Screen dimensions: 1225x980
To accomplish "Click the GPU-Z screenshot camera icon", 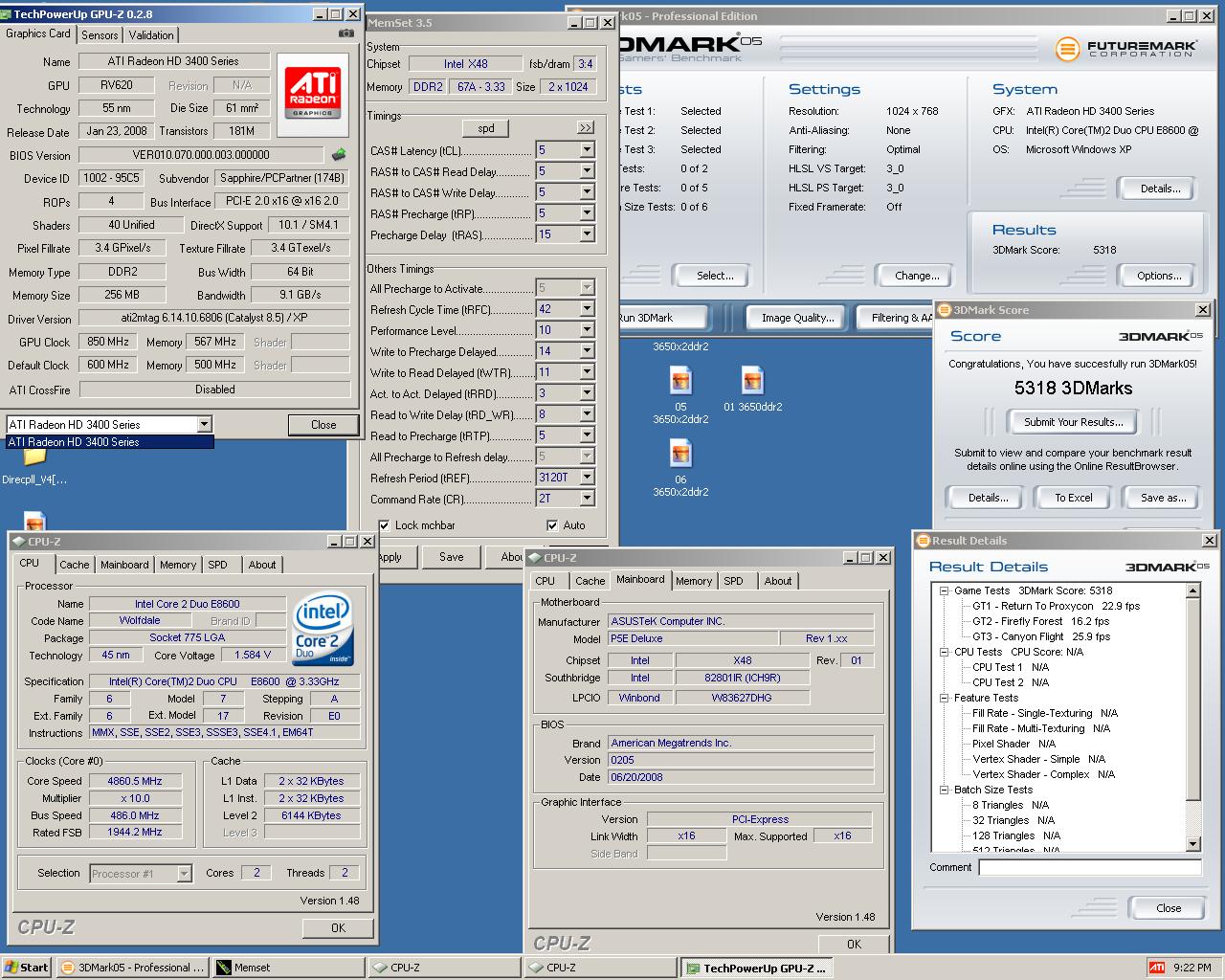I will (x=346, y=33).
